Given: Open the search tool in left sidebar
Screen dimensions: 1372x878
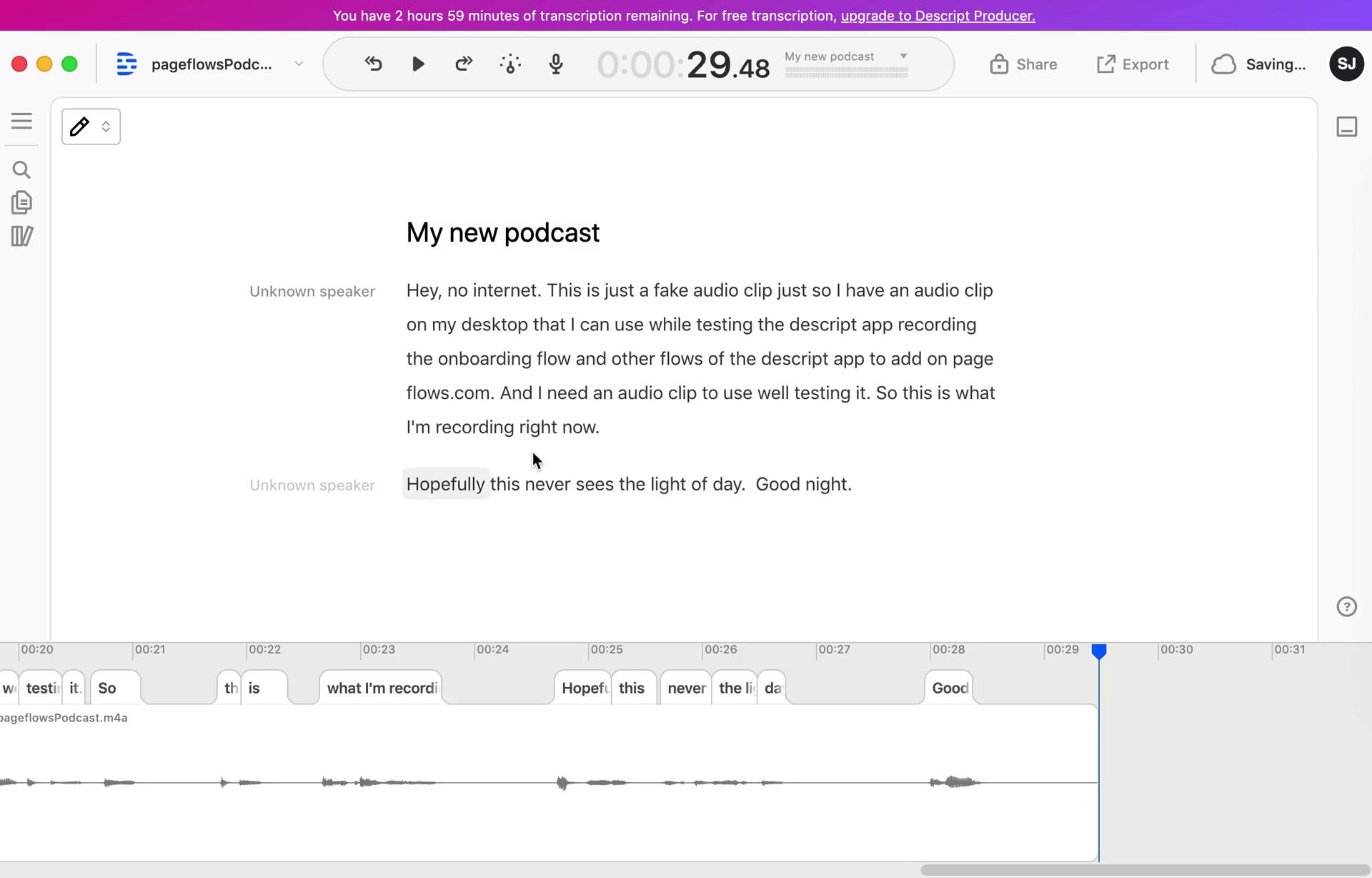Looking at the screenshot, I should [x=21, y=169].
